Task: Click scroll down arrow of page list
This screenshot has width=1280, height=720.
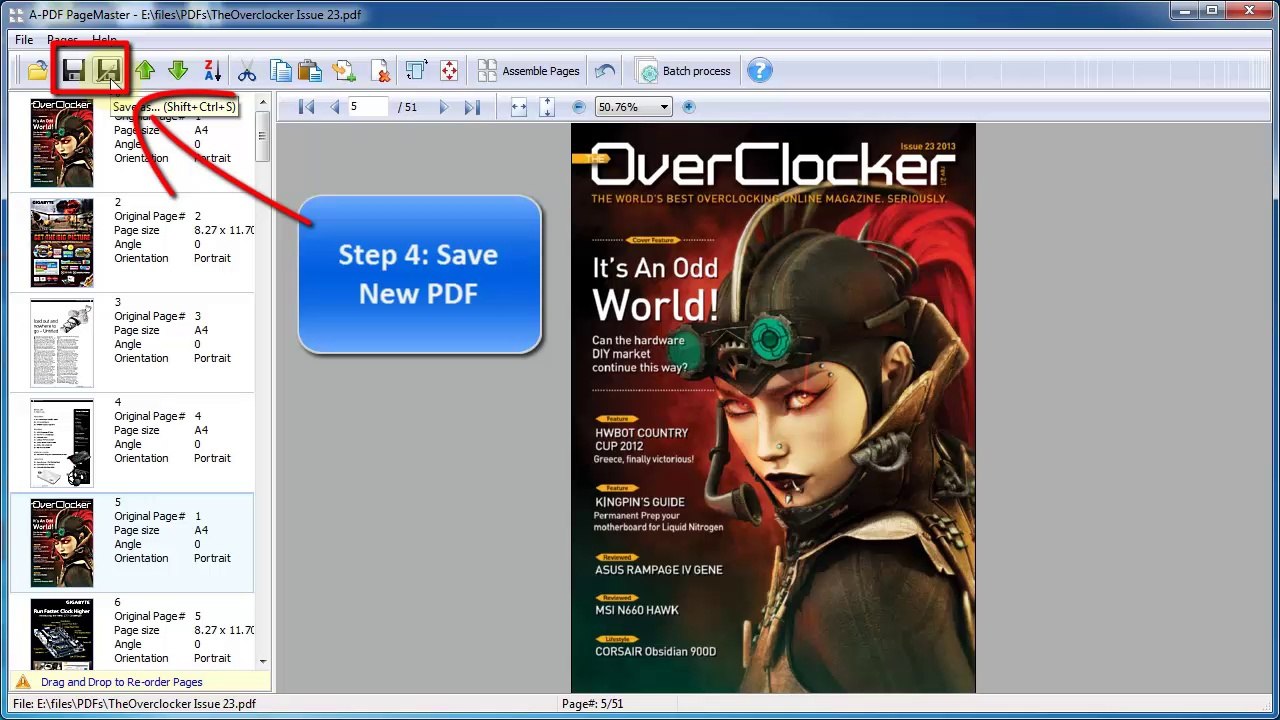Action: tap(263, 661)
